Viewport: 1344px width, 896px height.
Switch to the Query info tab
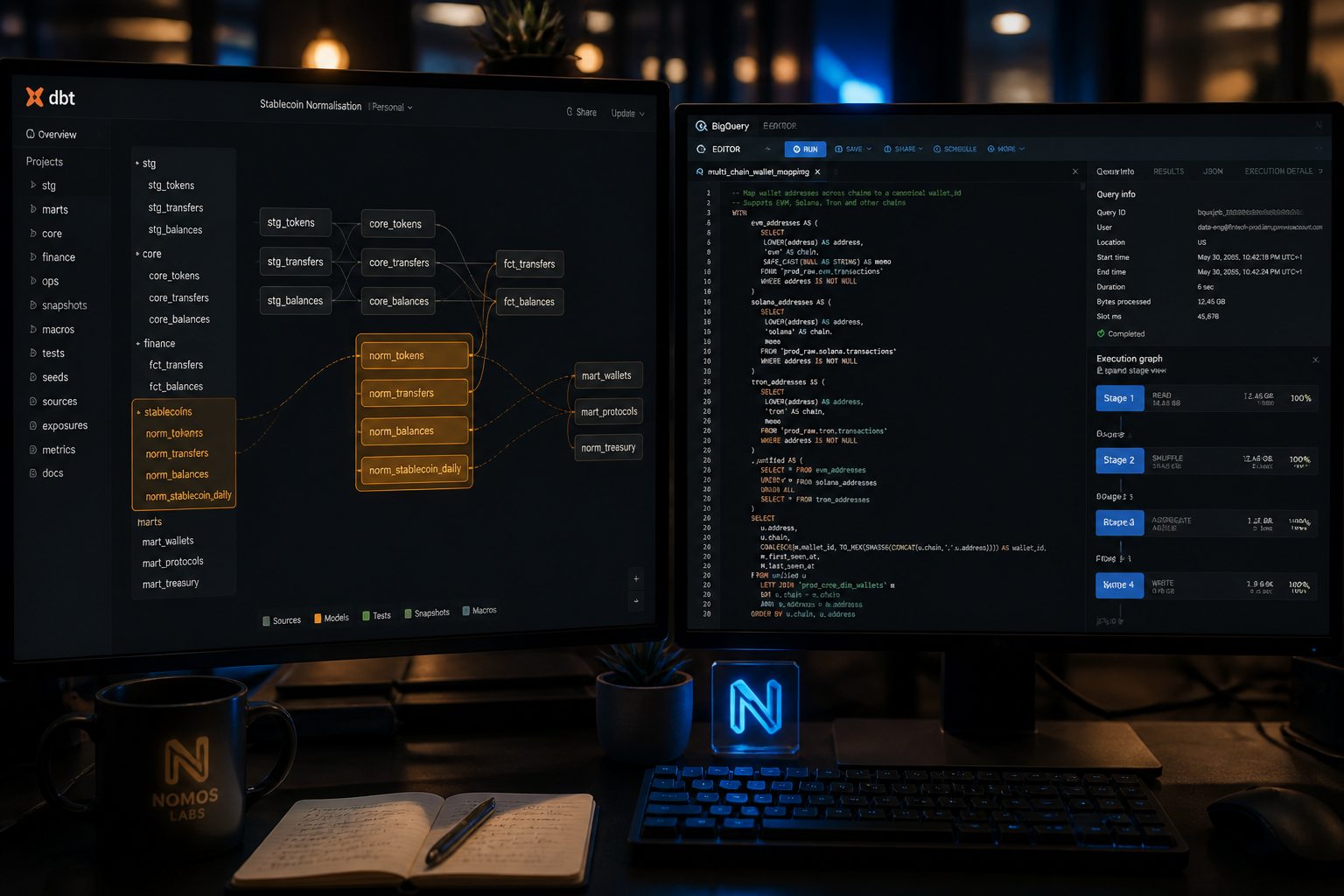[1115, 171]
